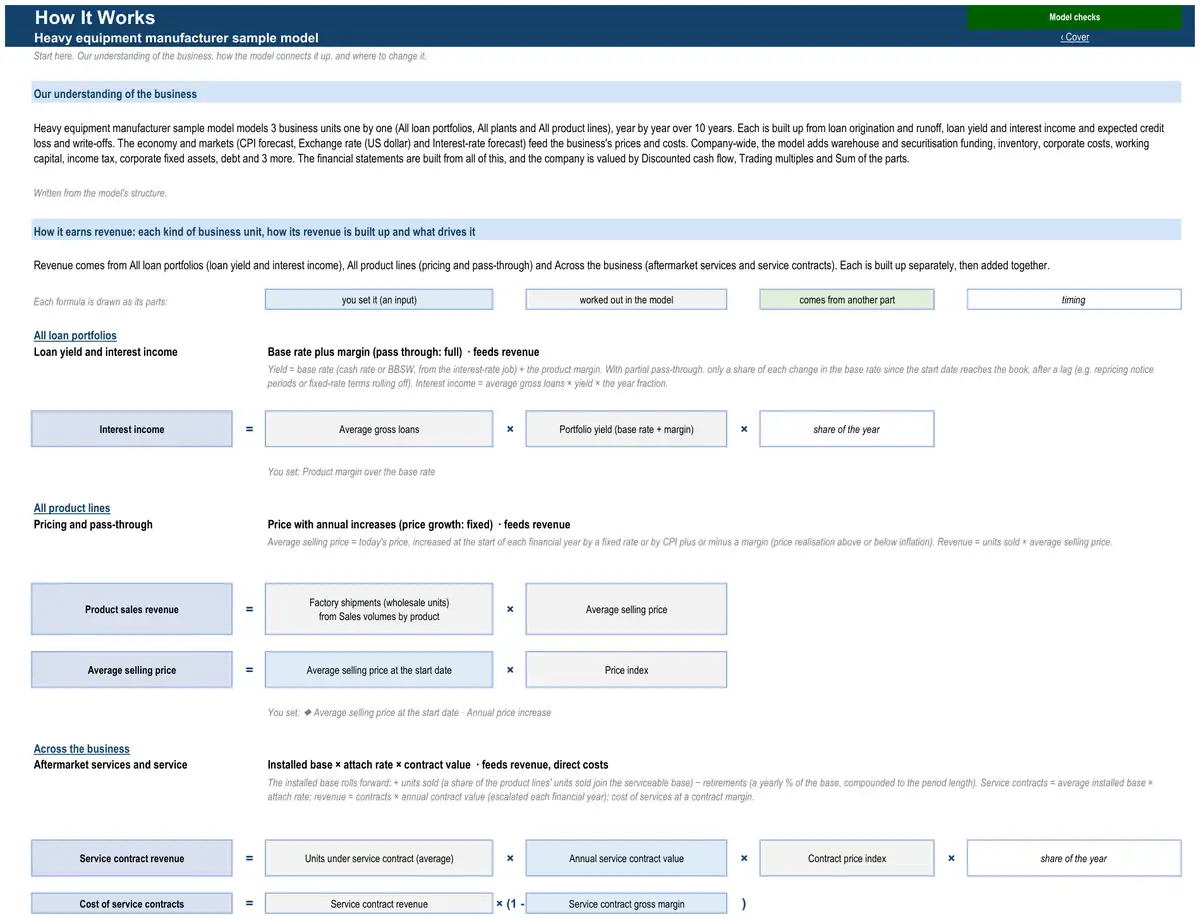
Task: Select the bold Service contract revenue label box
Action: coord(132,858)
